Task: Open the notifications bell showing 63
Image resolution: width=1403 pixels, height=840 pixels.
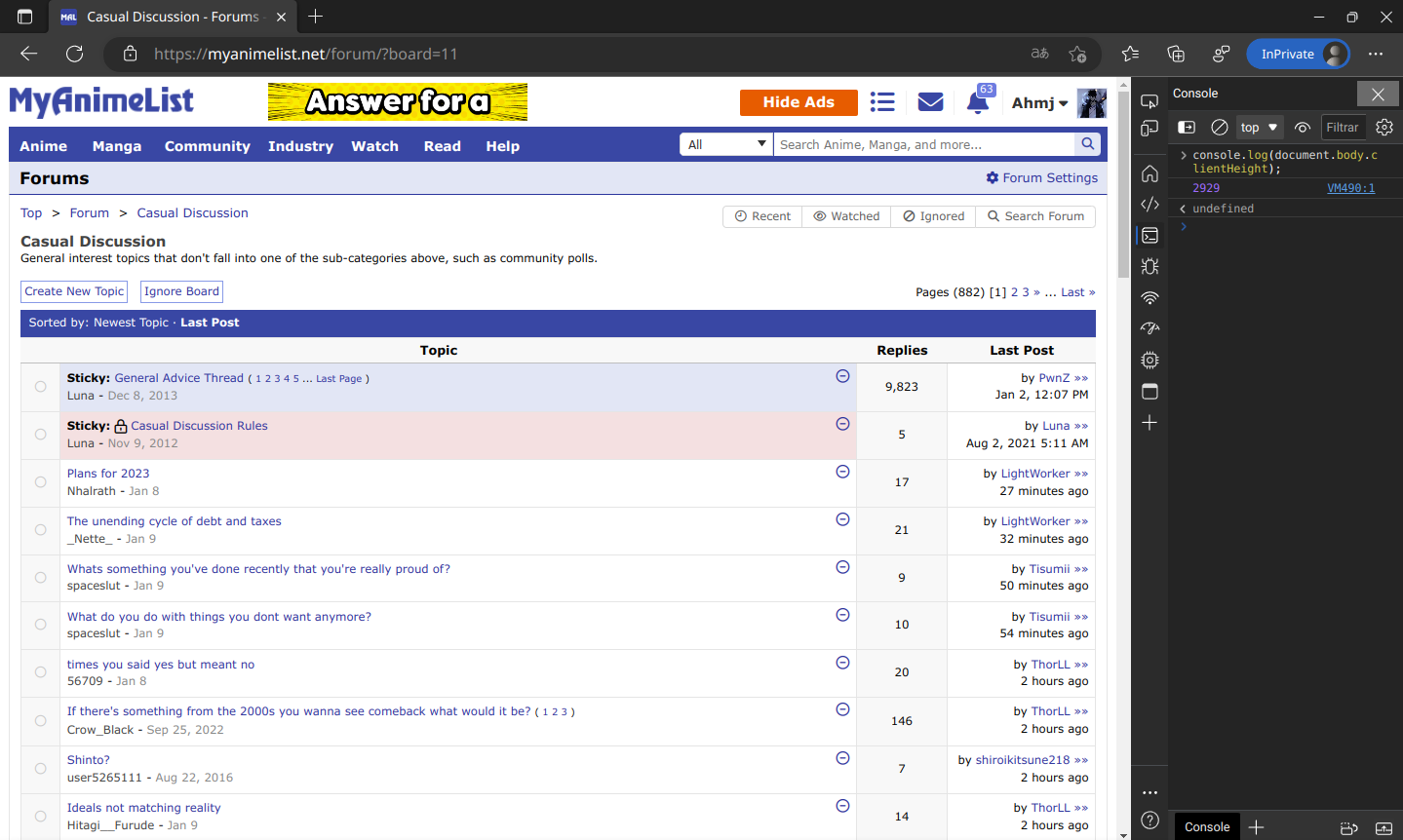Action: [978, 100]
